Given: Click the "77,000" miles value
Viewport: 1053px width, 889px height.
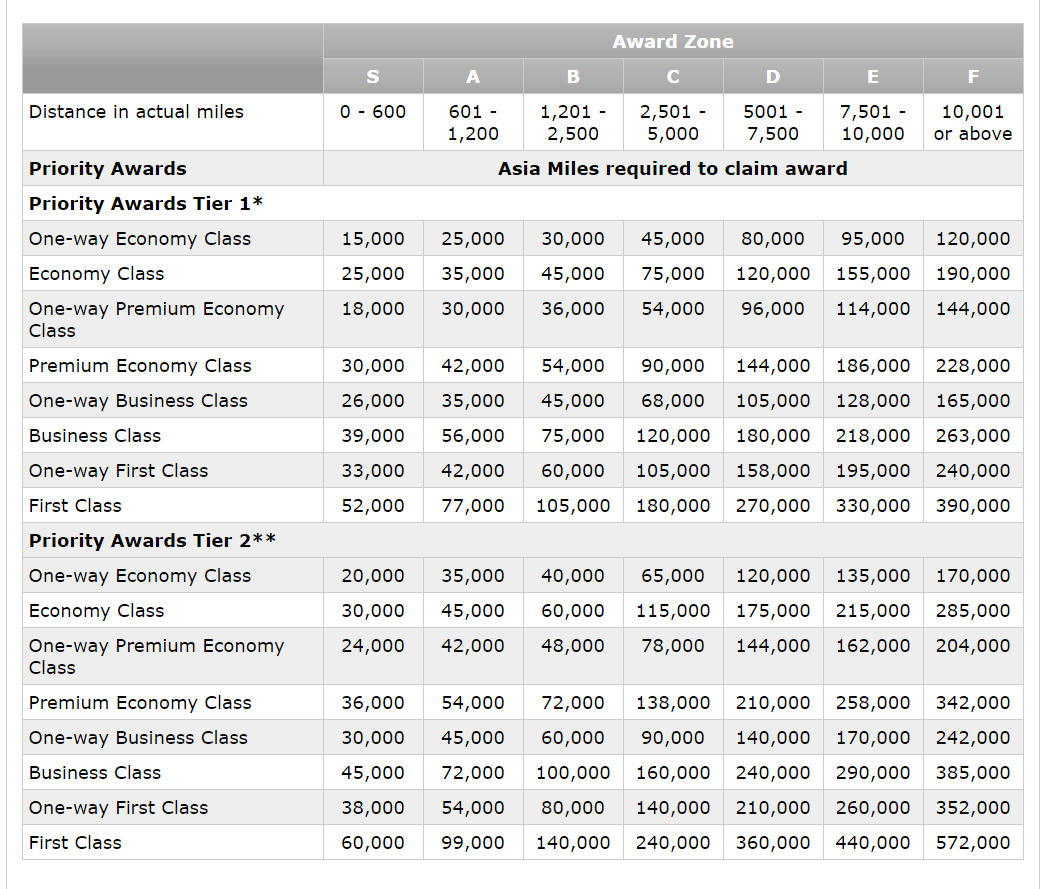Looking at the screenshot, I should (x=473, y=506).
